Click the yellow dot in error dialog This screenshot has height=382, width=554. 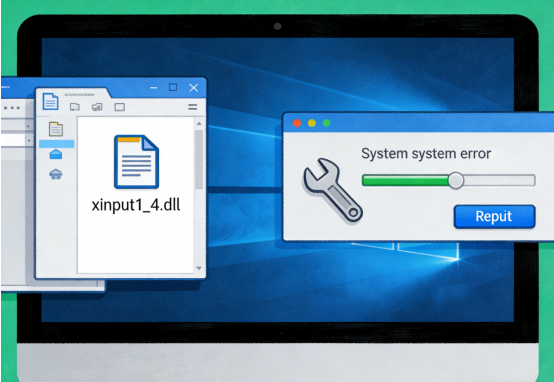[x=312, y=123]
